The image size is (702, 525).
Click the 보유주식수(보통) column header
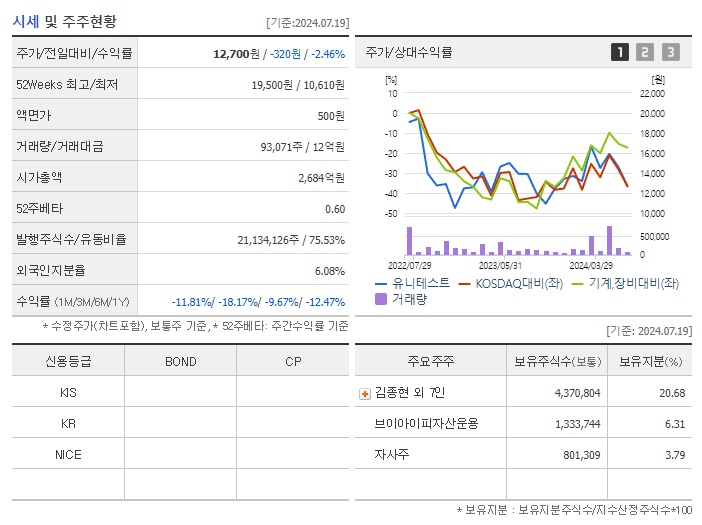point(557,361)
